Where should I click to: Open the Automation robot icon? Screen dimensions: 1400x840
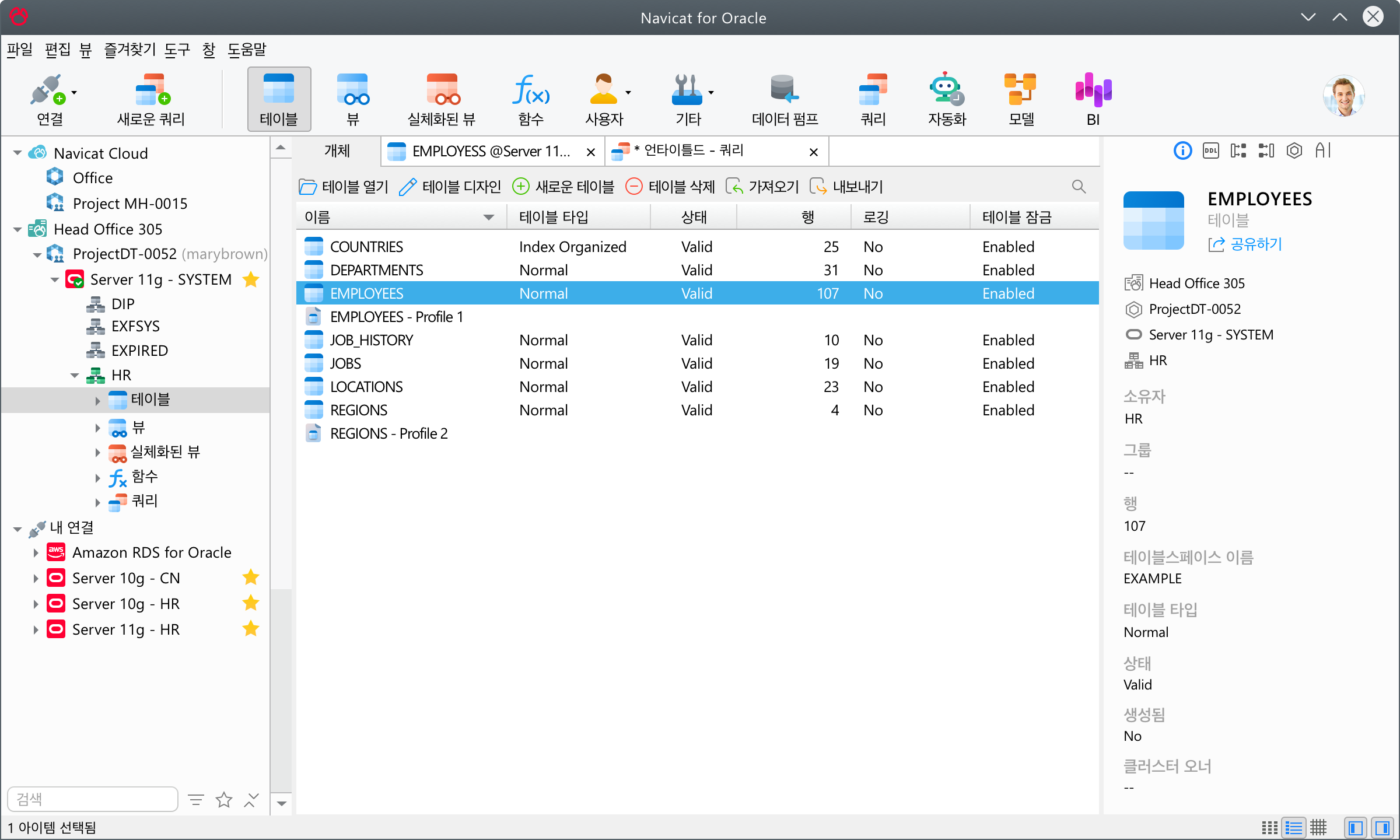(947, 100)
